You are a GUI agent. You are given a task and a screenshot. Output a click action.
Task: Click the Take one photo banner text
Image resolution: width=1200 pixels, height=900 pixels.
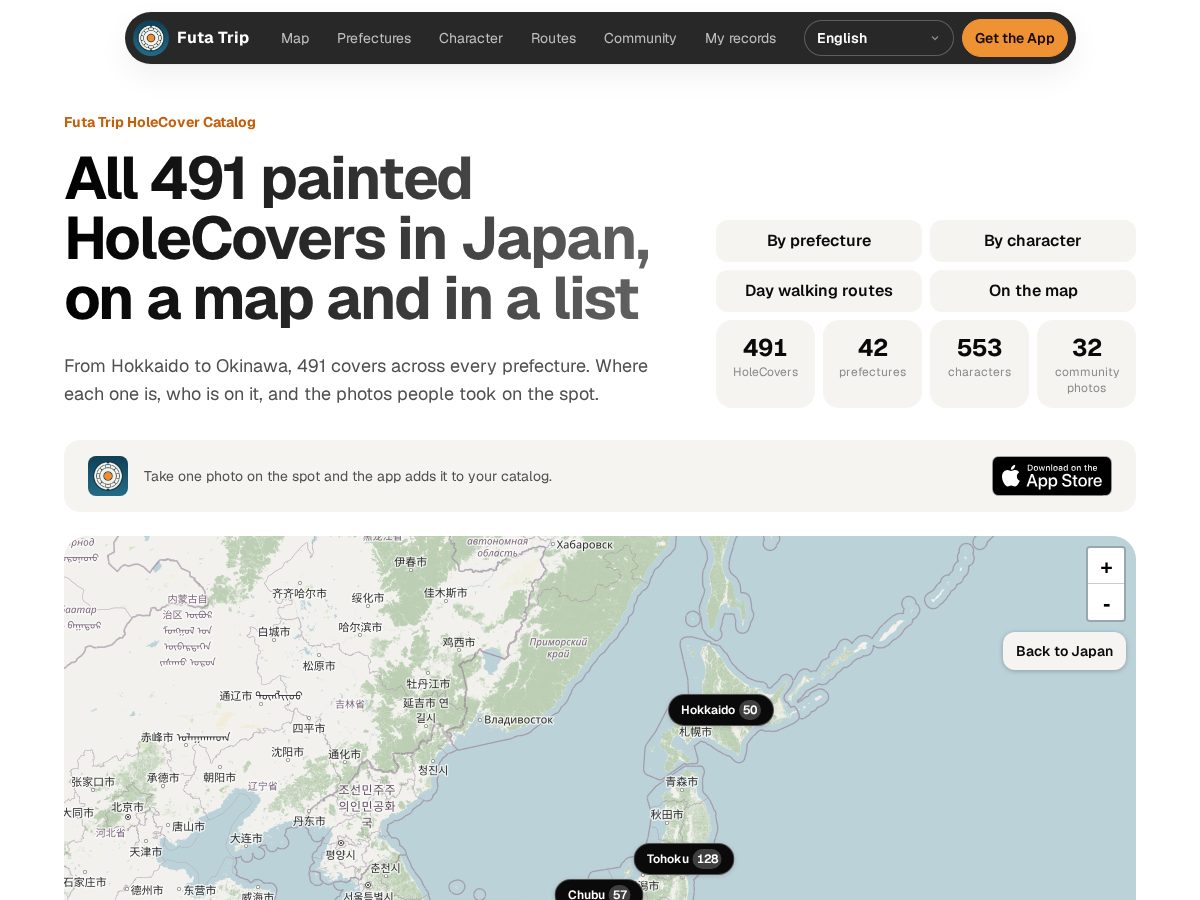click(348, 476)
